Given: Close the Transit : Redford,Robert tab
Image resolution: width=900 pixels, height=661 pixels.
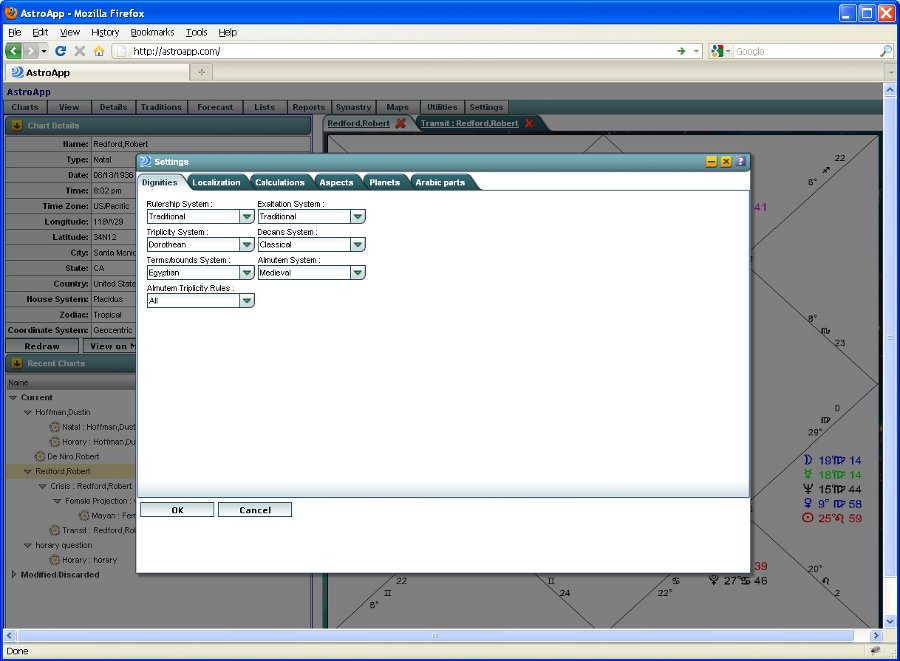Looking at the screenshot, I should [529, 124].
